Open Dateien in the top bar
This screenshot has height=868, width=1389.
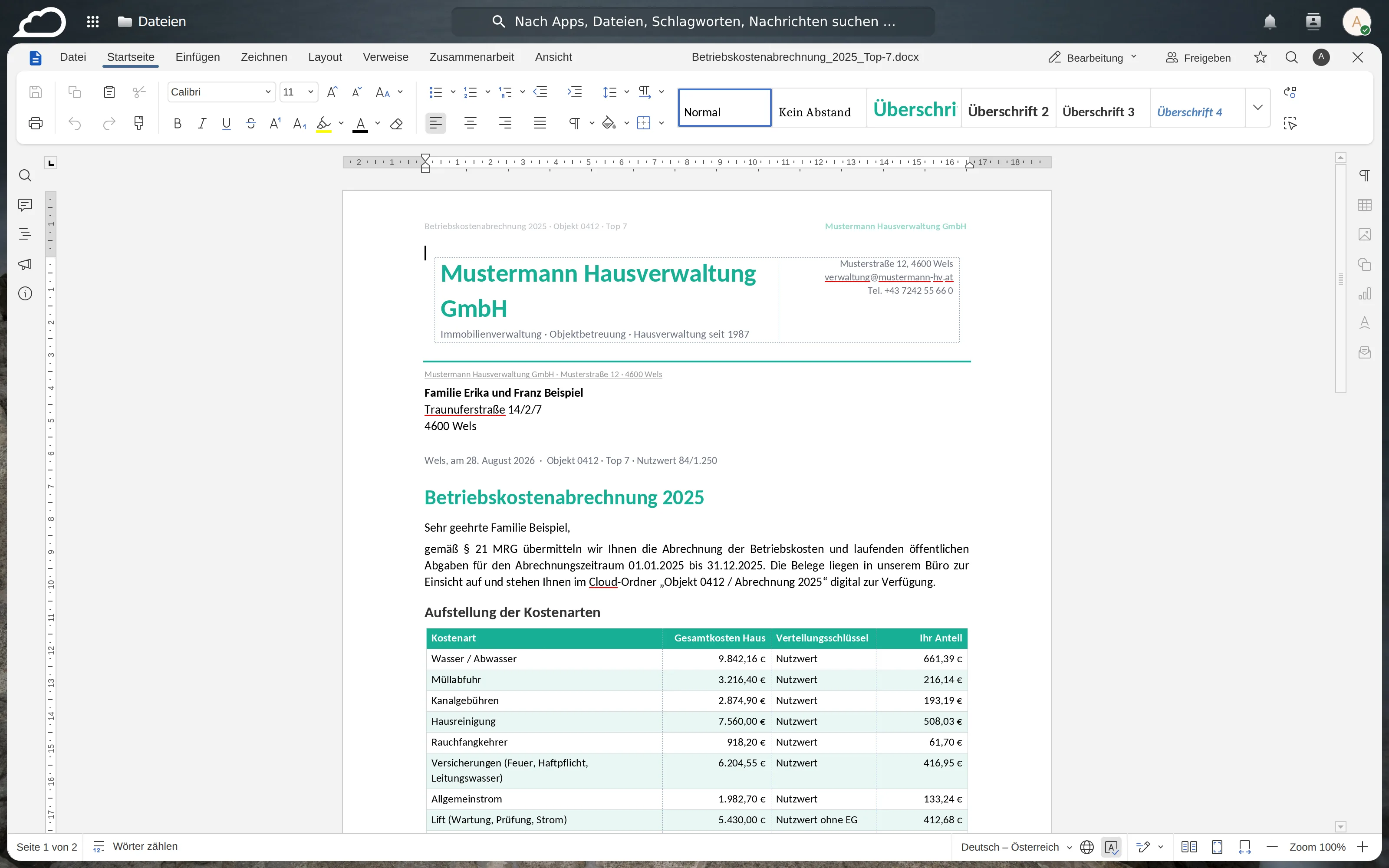point(152,22)
